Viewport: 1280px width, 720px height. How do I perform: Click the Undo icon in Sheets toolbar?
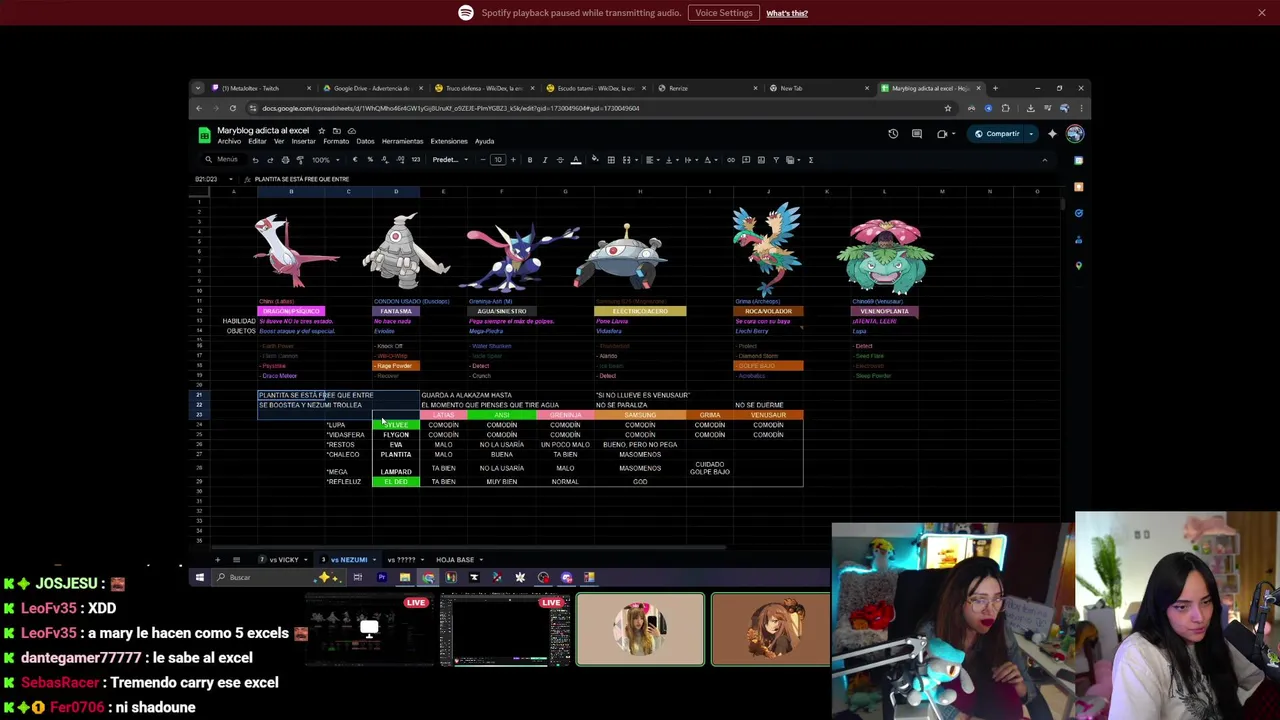pos(255,160)
